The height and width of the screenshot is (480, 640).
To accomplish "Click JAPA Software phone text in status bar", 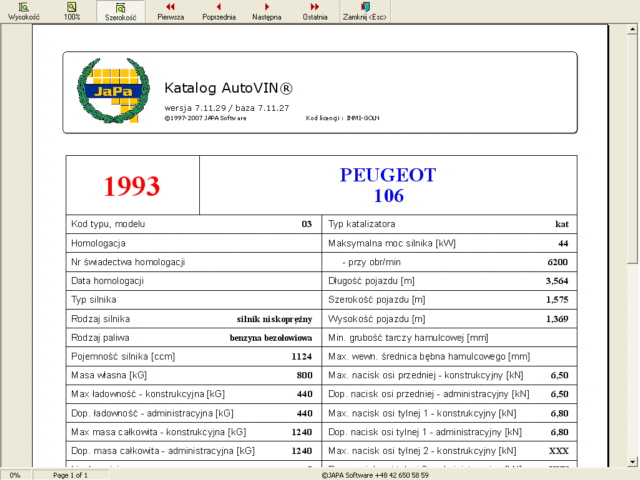I will (375, 475).
